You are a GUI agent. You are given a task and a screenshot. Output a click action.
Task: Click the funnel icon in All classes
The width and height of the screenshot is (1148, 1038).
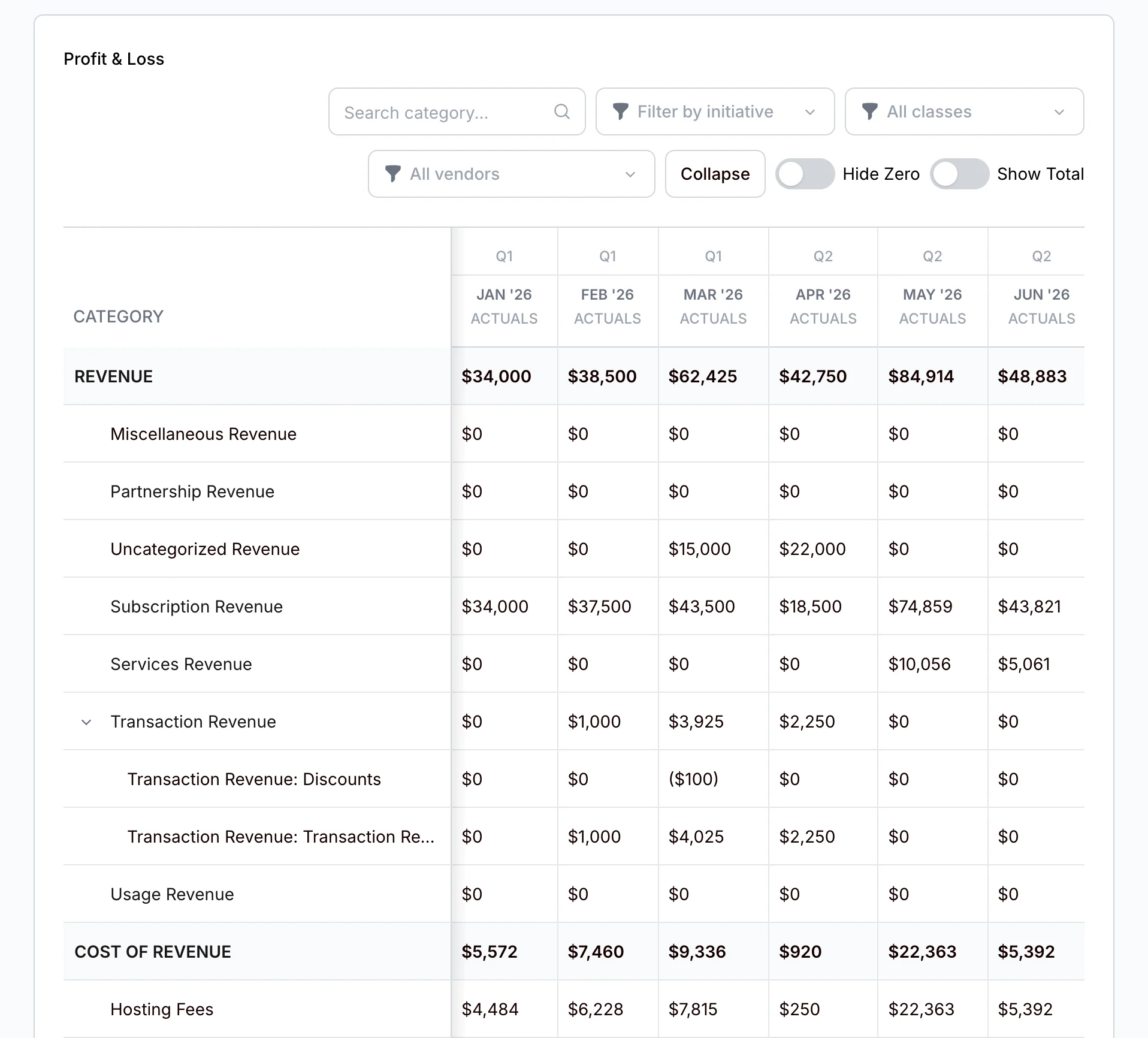(x=870, y=111)
